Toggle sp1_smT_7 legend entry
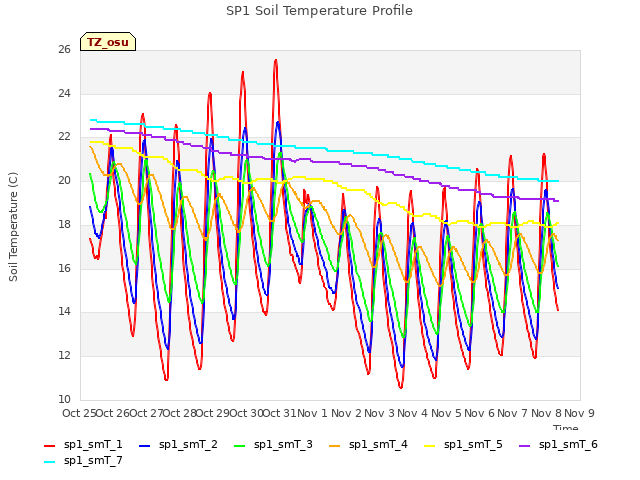The width and height of the screenshot is (640, 480). [83, 460]
